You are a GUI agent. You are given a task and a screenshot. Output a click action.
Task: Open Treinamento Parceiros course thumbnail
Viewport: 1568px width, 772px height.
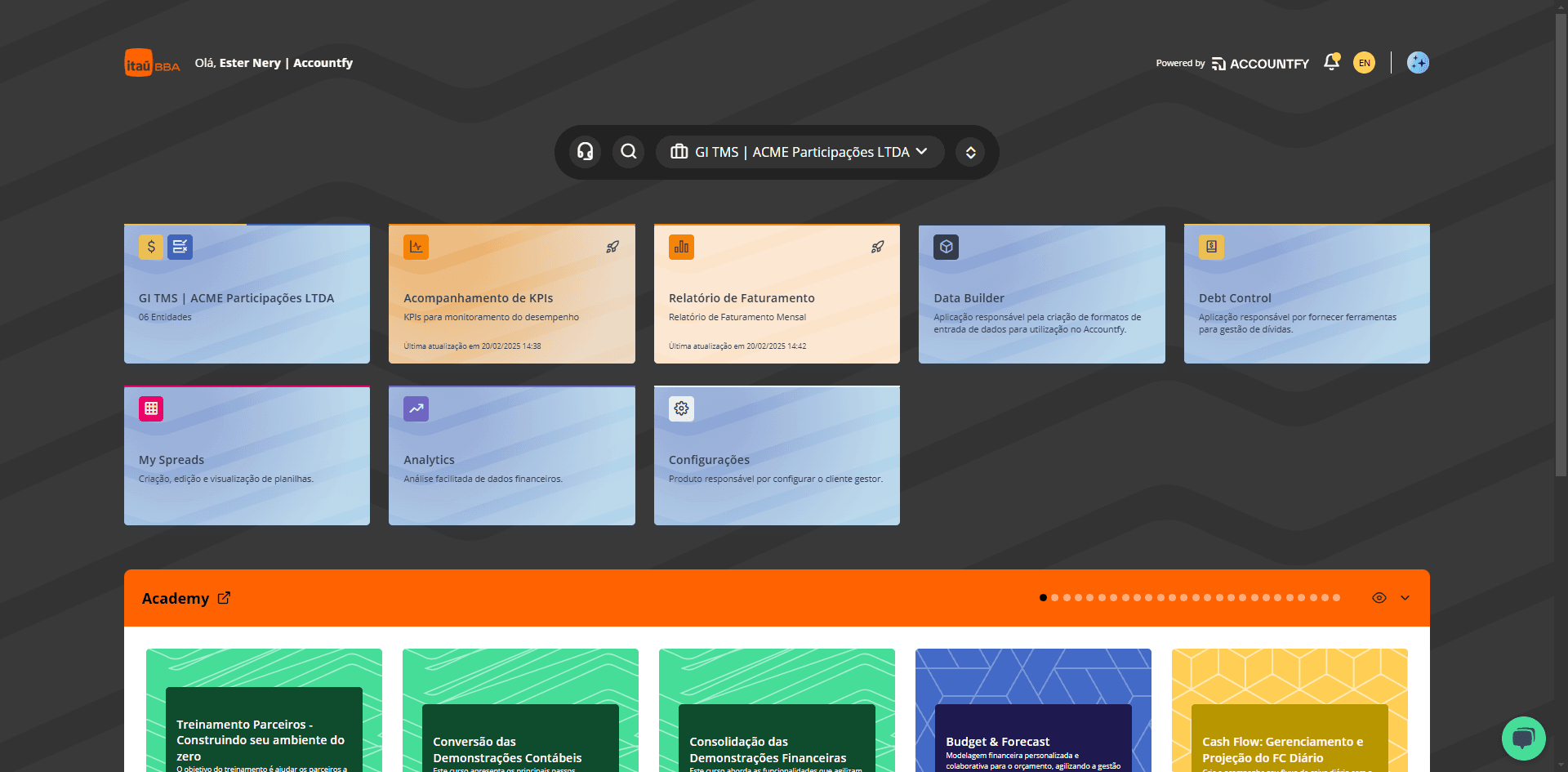tap(264, 710)
